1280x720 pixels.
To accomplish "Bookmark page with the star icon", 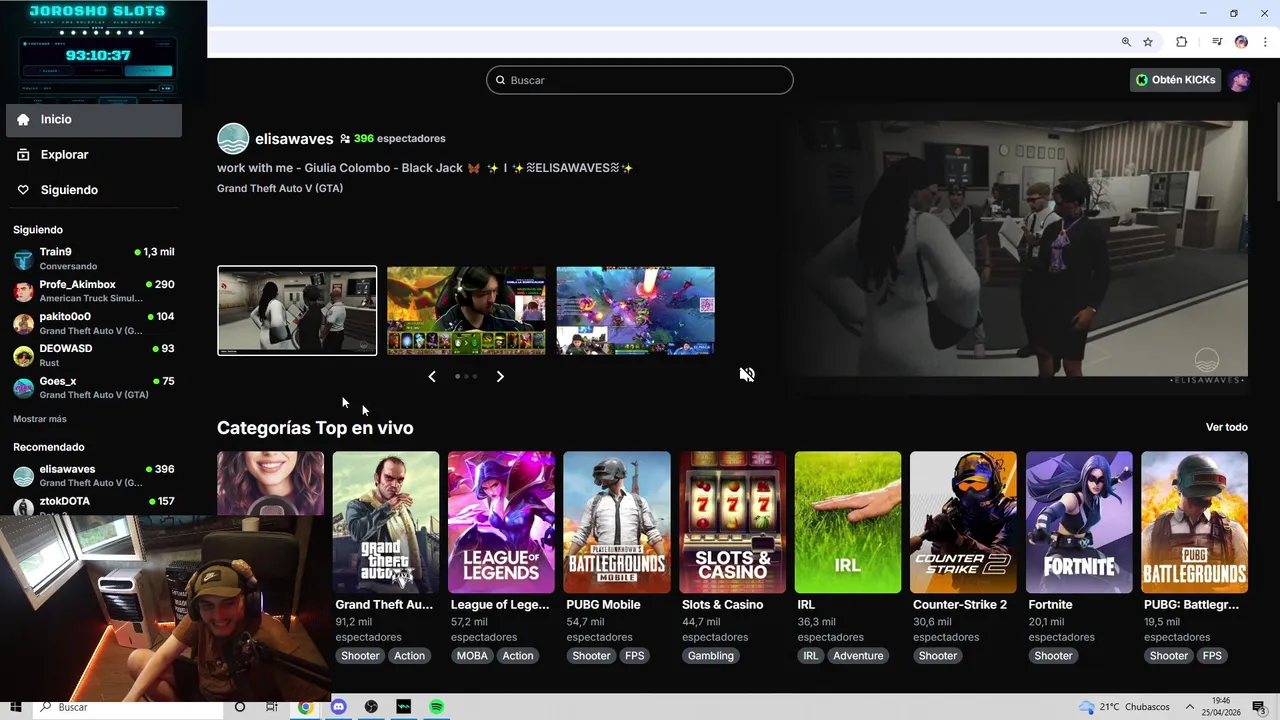I will click(1148, 42).
